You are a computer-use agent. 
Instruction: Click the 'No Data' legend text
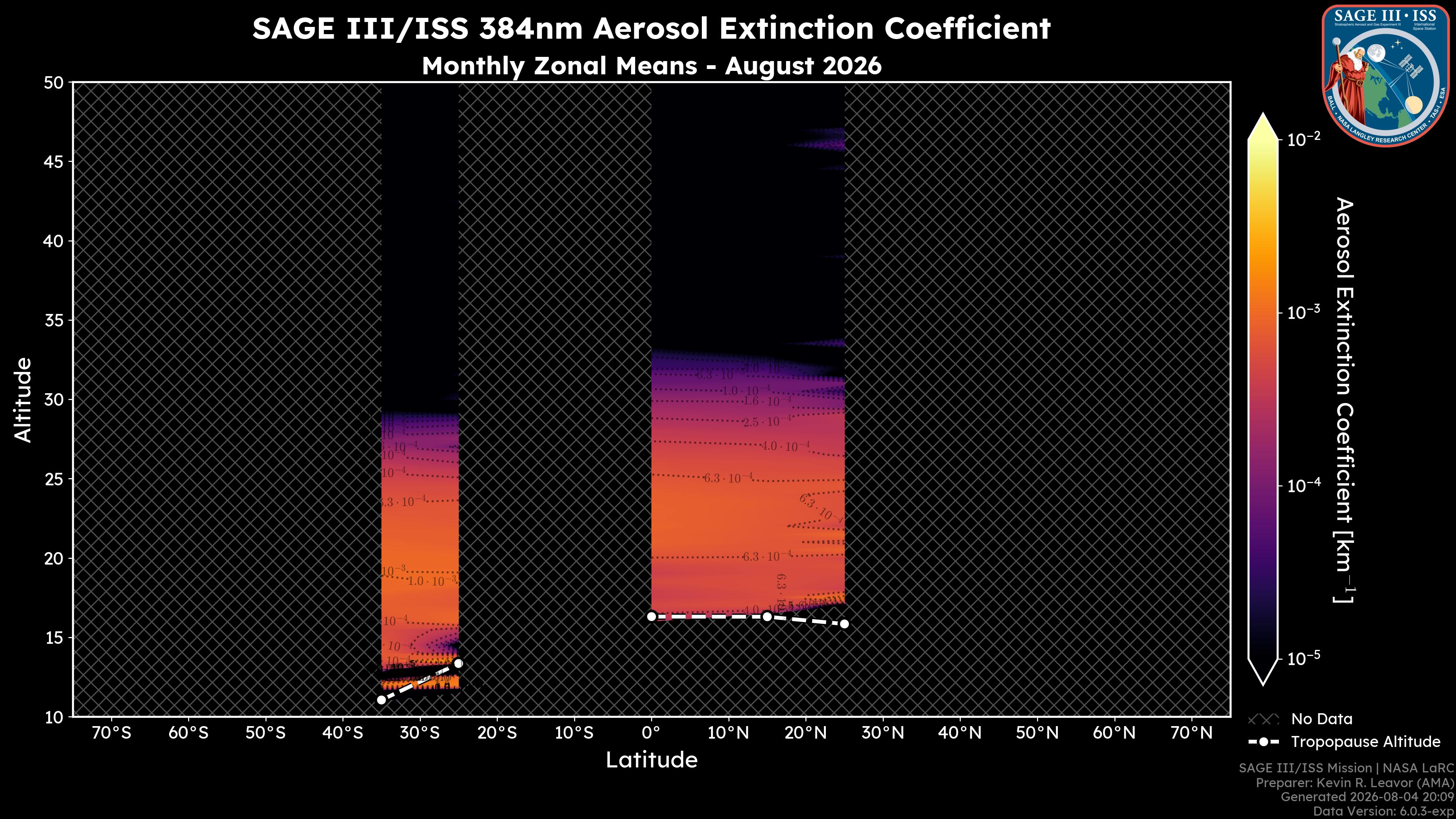[1321, 720]
